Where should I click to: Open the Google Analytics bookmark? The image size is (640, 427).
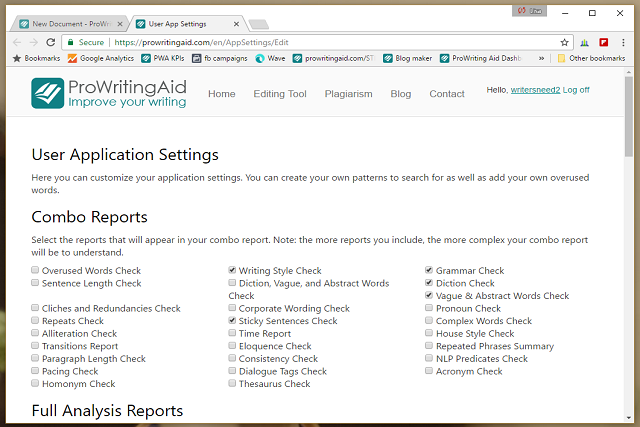point(100,58)
